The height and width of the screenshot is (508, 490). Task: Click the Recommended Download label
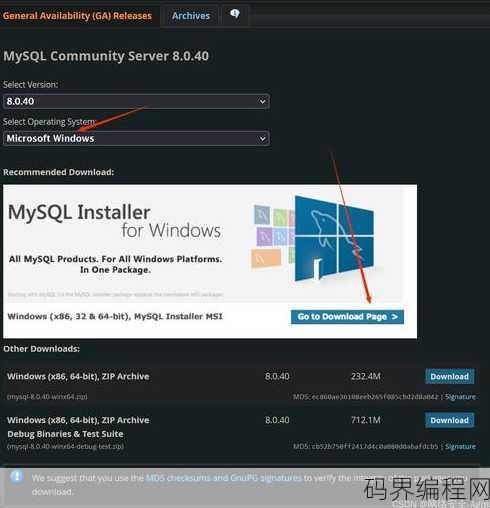click(59, 172)
